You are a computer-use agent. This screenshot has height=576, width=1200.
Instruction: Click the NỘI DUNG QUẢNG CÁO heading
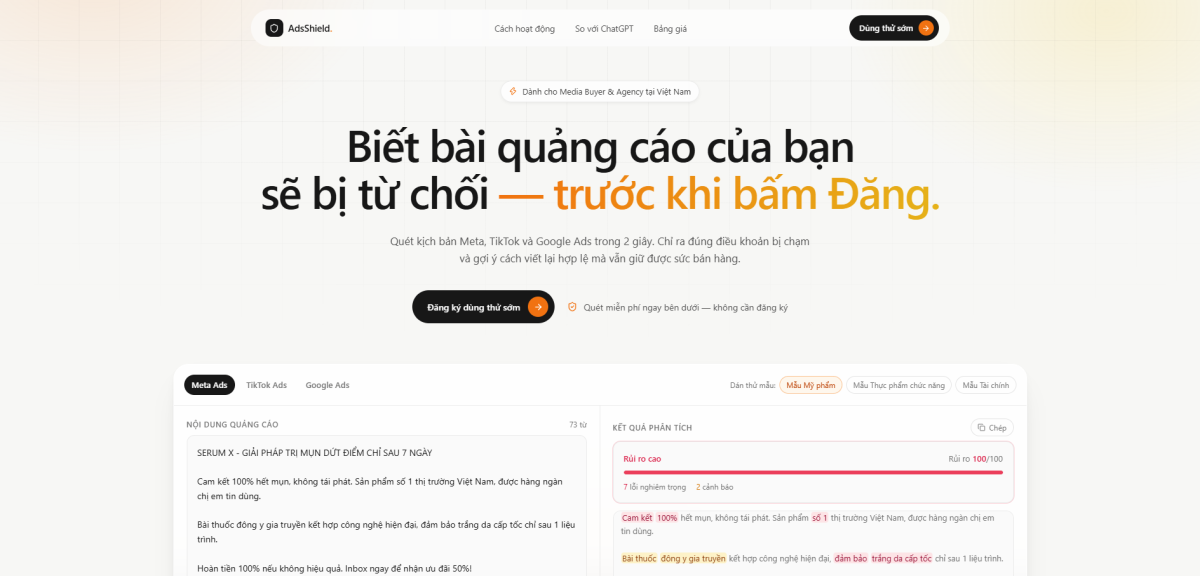click(232, 425)
